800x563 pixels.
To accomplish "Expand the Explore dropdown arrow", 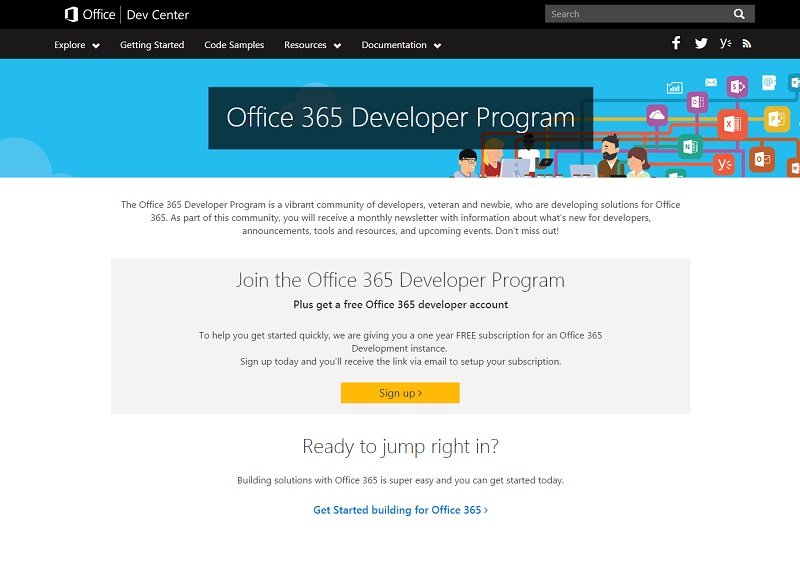I will (x=96, y=45).
